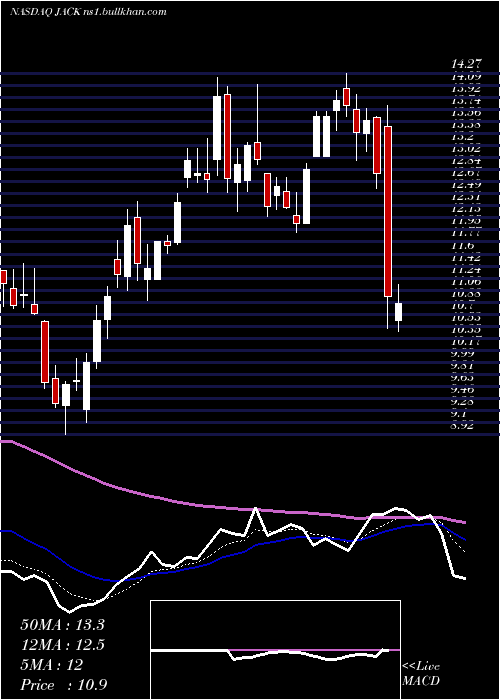Select the Price : 10.9 label
This screenshot has height=700, width=500.
(x=63, y=685)
